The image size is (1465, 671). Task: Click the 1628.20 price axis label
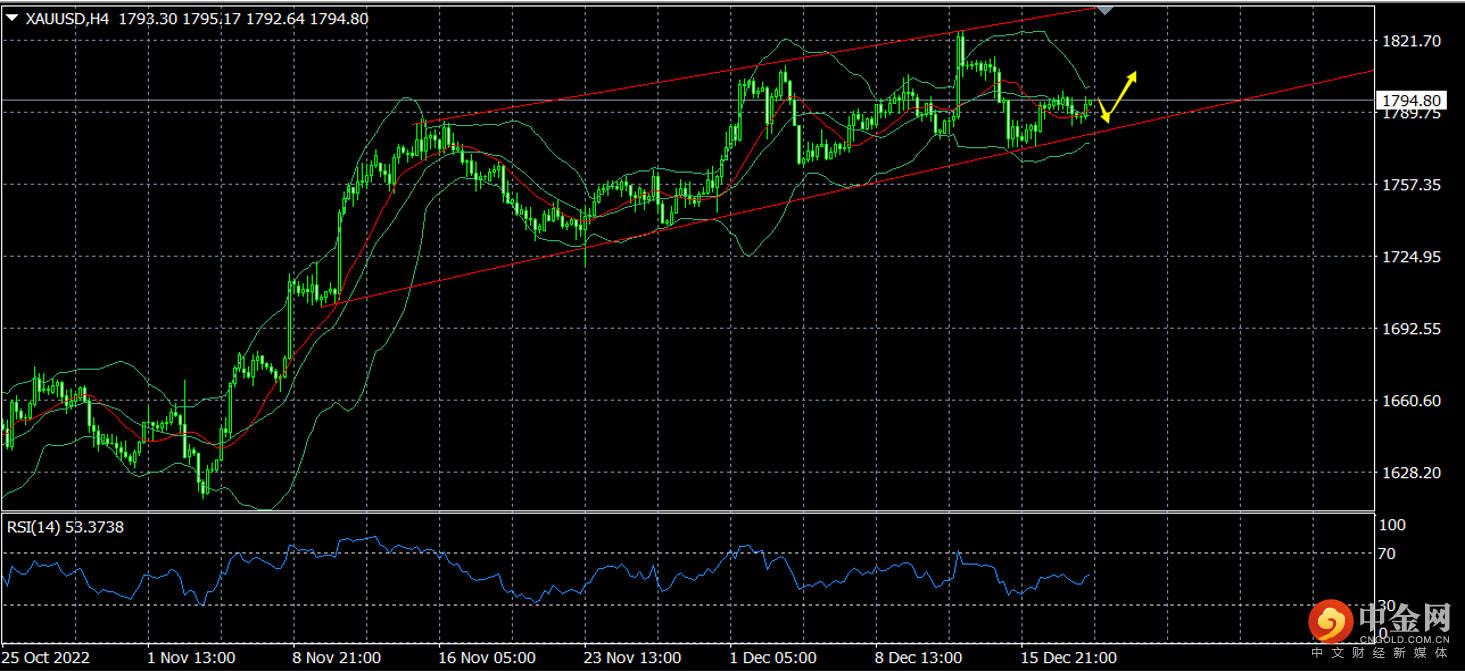[x=1410, y=472]
